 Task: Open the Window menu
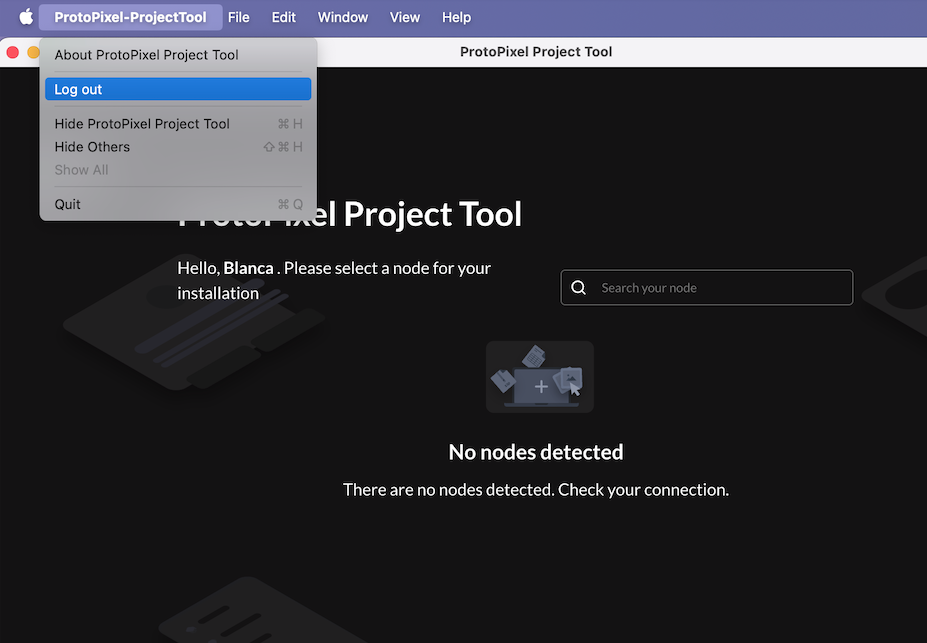pyautogui.click(x=343, y=17)
